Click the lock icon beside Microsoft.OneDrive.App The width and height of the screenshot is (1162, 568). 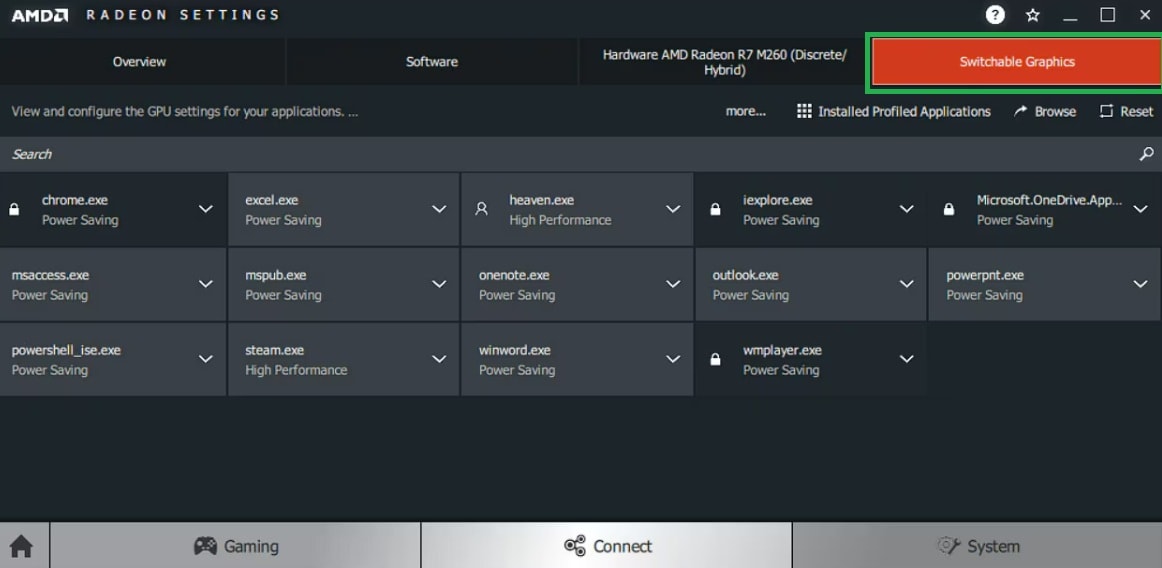coord(949,210)
